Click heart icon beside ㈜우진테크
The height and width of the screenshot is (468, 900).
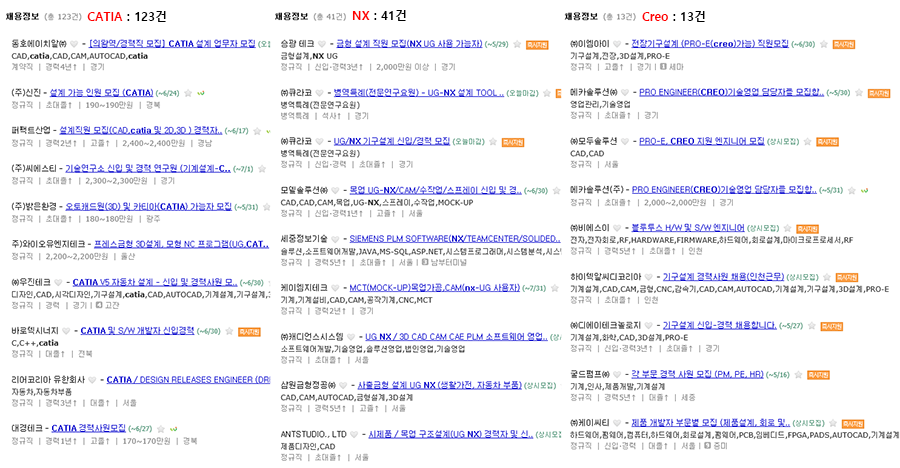[x=58, y=283]
